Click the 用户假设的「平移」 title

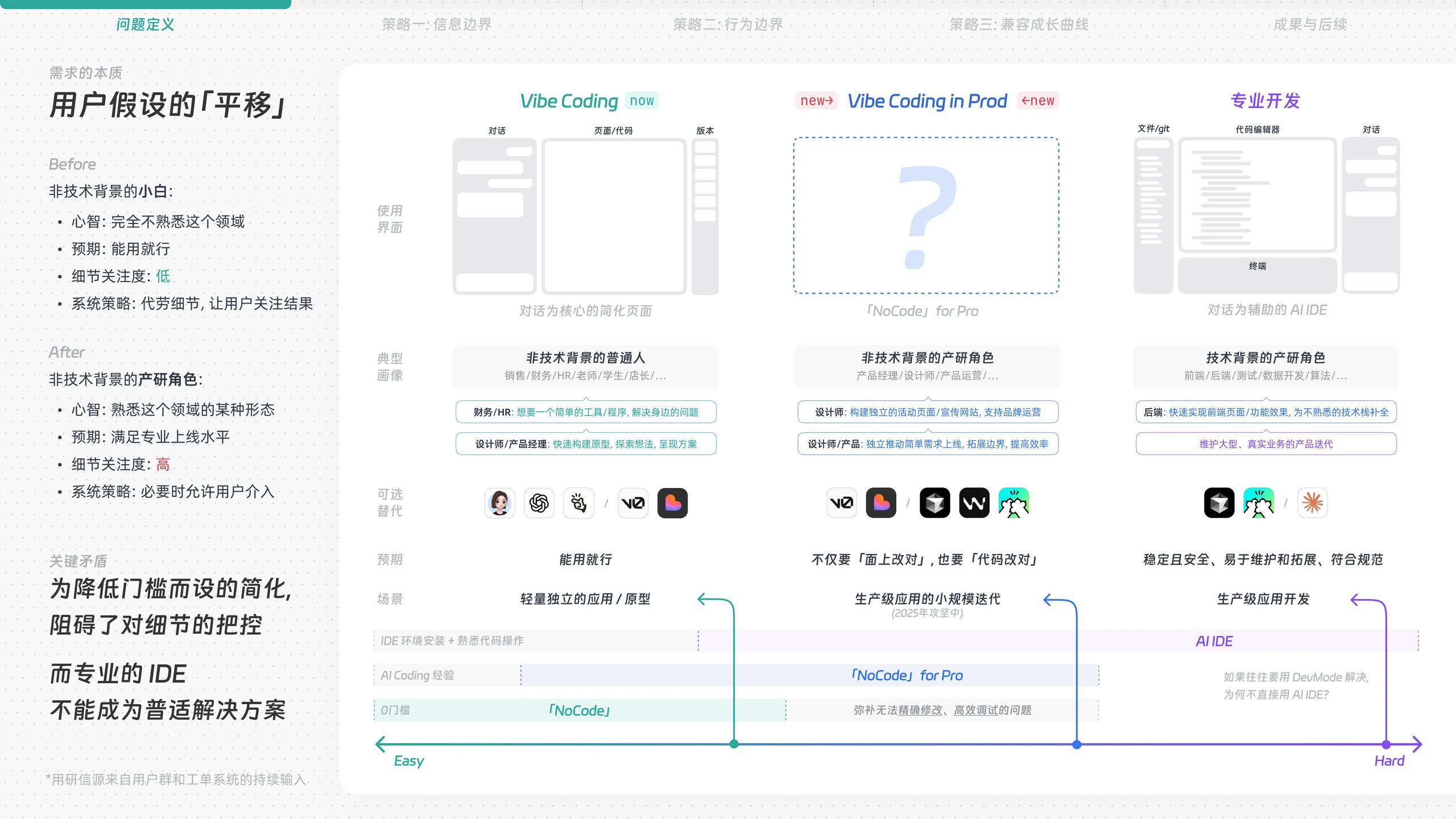tap(167, 105)
